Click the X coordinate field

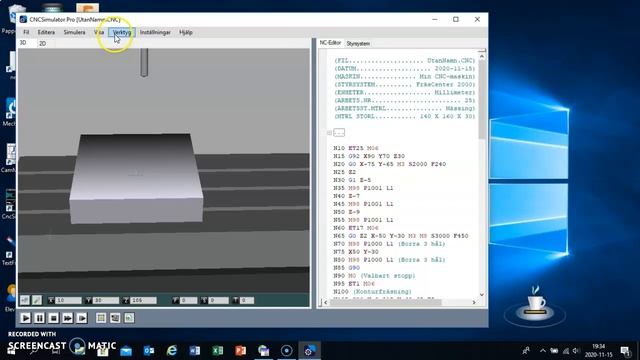pyautogui.click(x=68, y=300)
